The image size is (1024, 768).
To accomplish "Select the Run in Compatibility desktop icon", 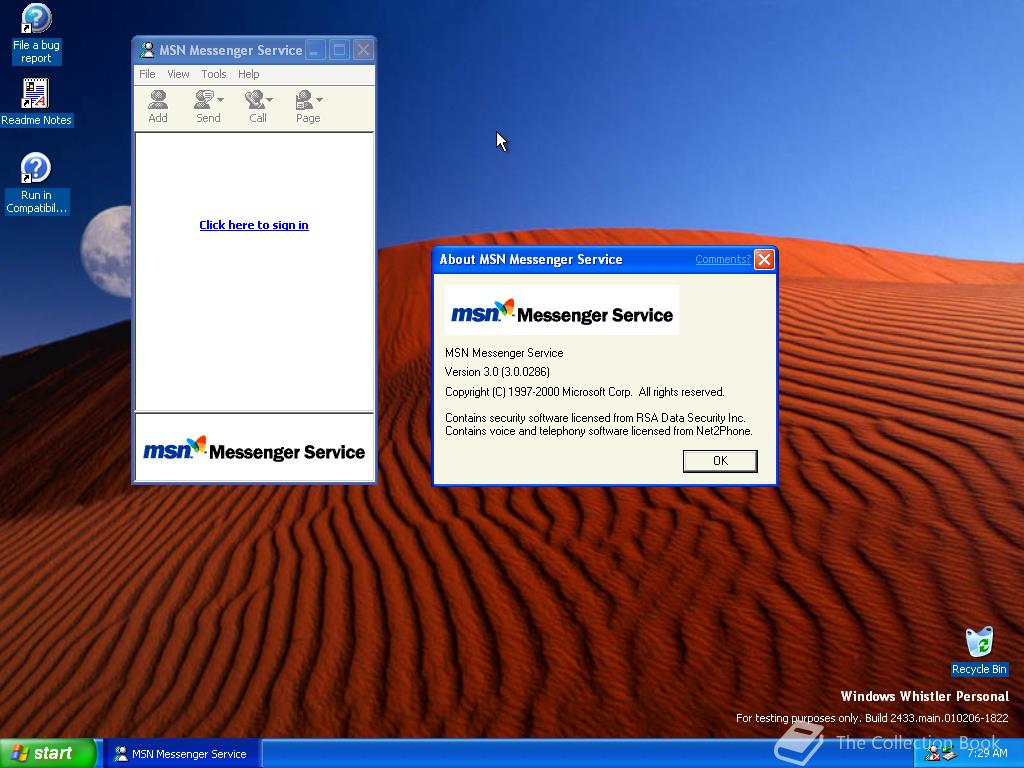I will pos(36,184).
